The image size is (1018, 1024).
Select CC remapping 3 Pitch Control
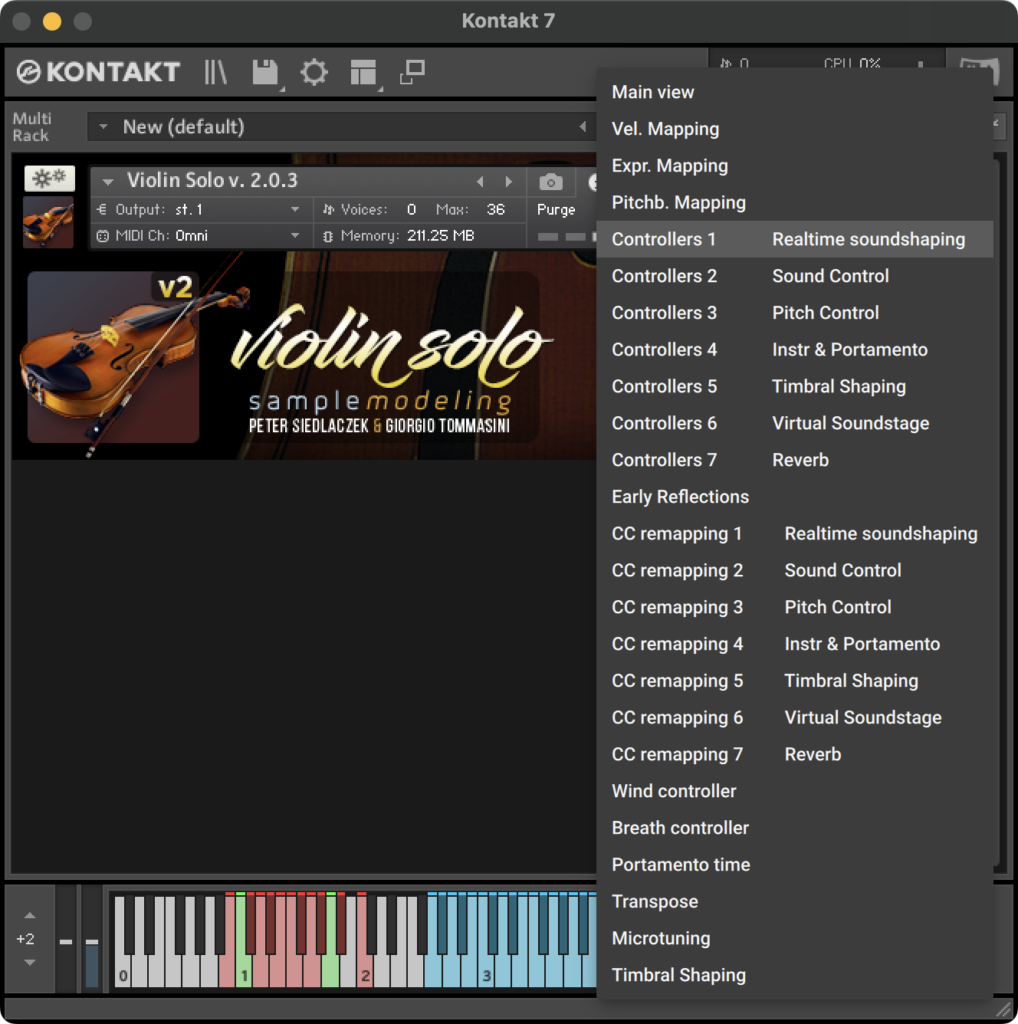click(795, 607)
